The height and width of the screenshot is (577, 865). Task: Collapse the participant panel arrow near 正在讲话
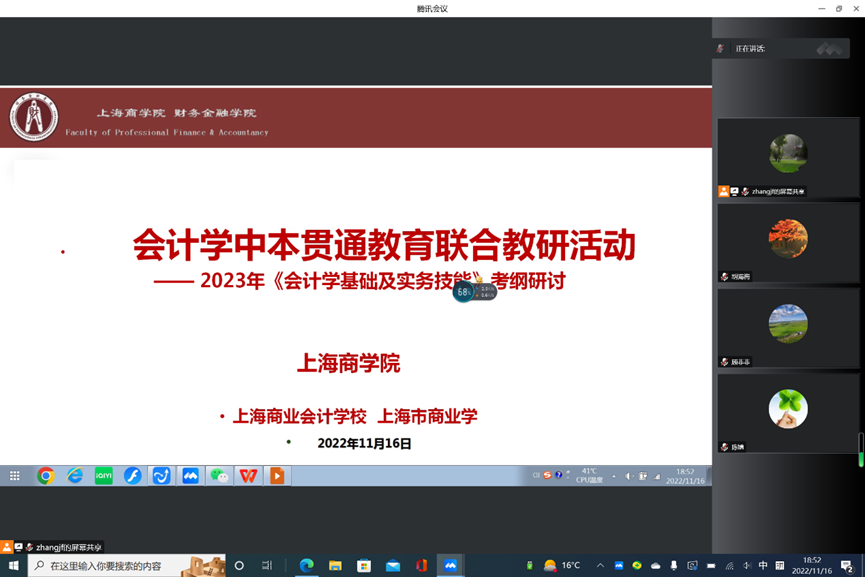pos(828,47)
